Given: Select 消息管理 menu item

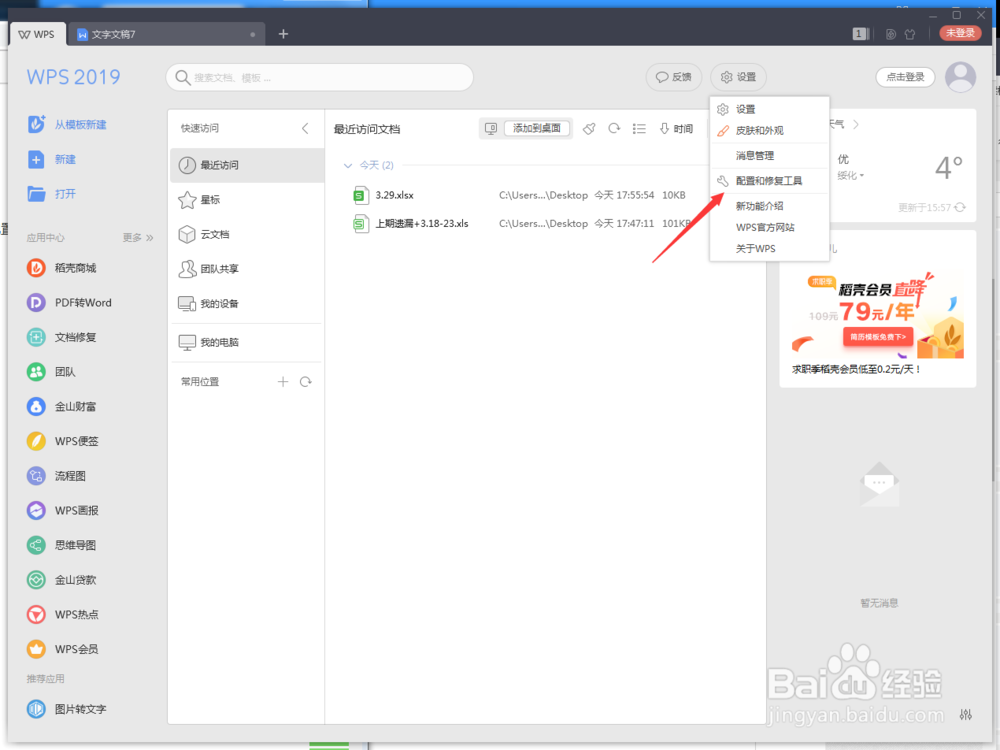Looking at the screenshot, I should (x=769, y=155).
